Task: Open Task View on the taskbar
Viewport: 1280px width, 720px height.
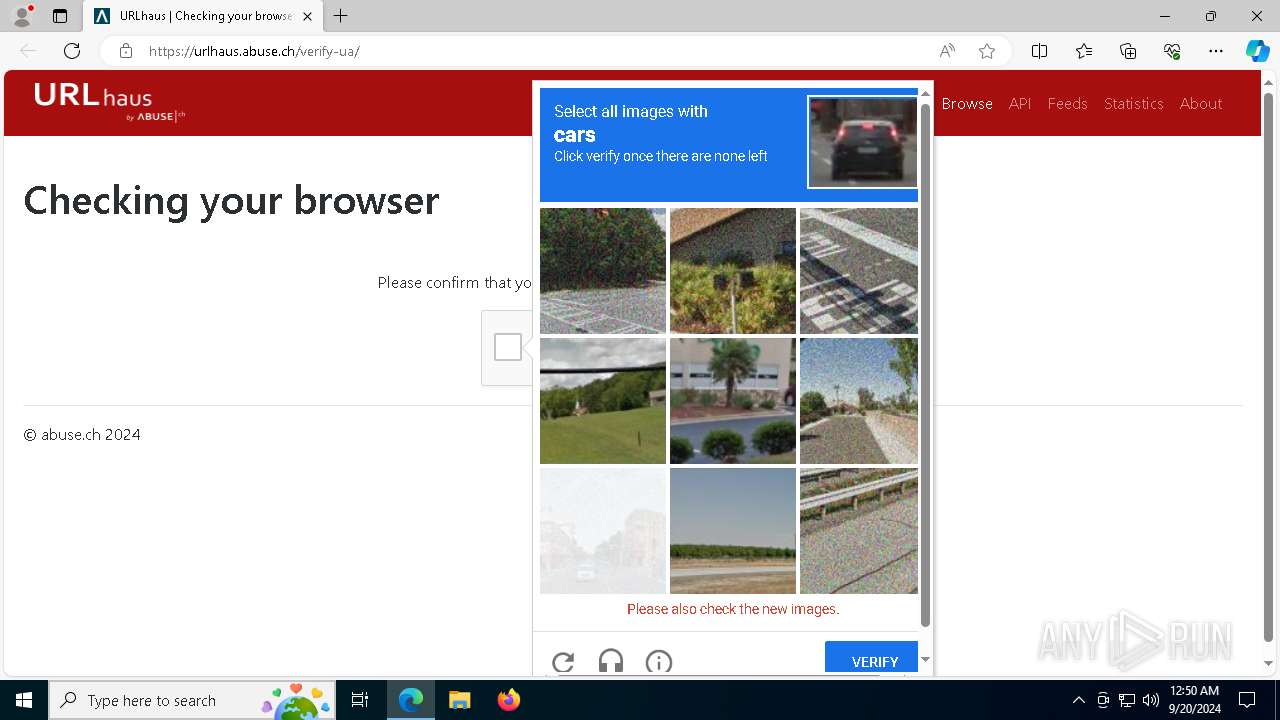Action: point(360,700)
